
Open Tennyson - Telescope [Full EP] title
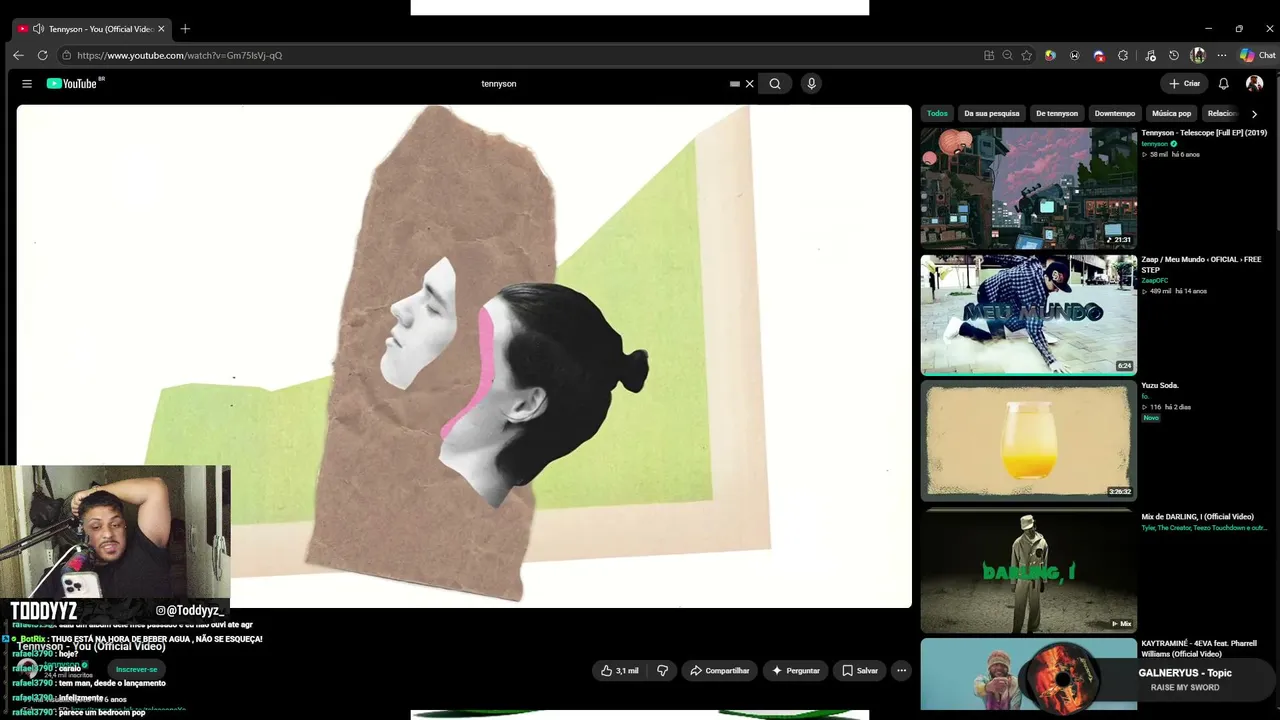pyautogui.click(x=1204, y=133)
